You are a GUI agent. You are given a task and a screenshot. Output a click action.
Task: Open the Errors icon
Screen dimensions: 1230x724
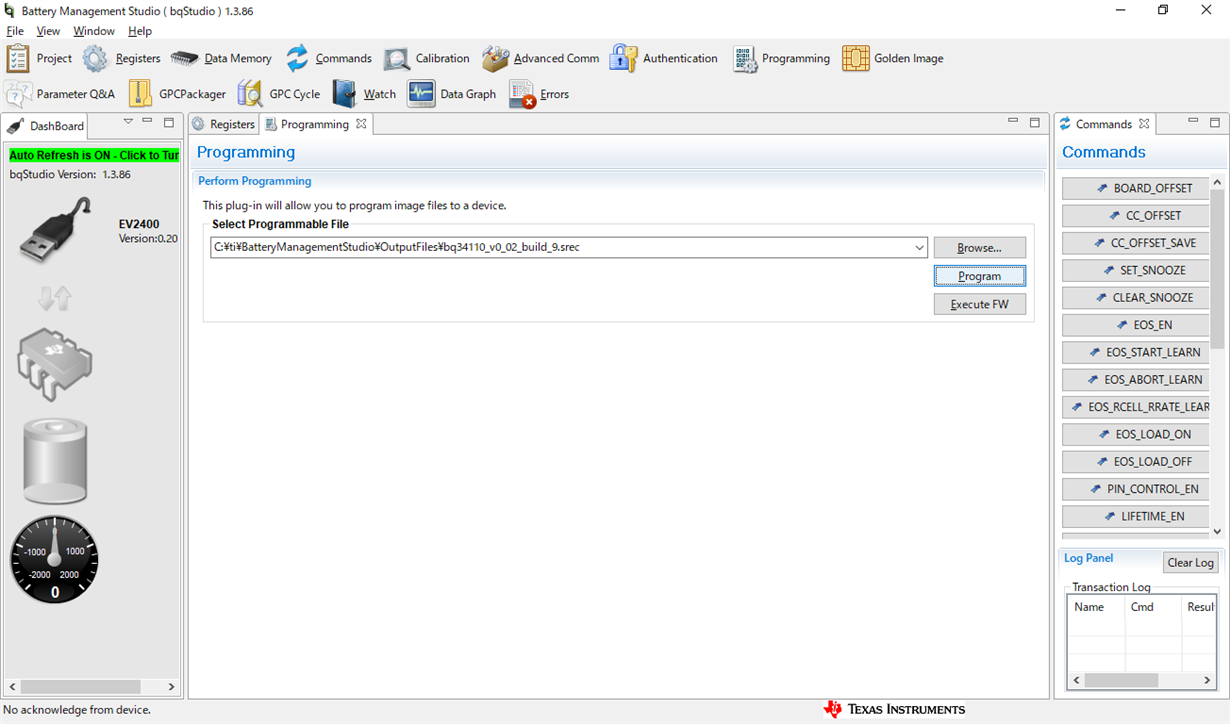[x=522, y=94]
